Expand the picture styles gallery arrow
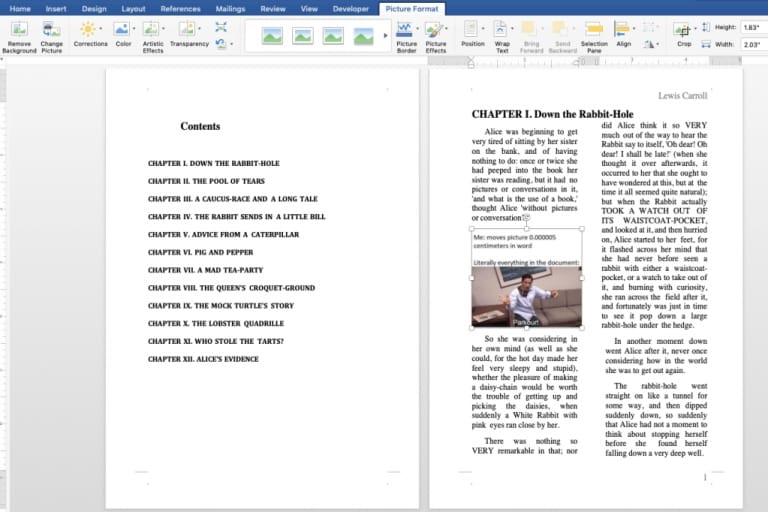This screenshot has height=512, width=768. [385, 35]
